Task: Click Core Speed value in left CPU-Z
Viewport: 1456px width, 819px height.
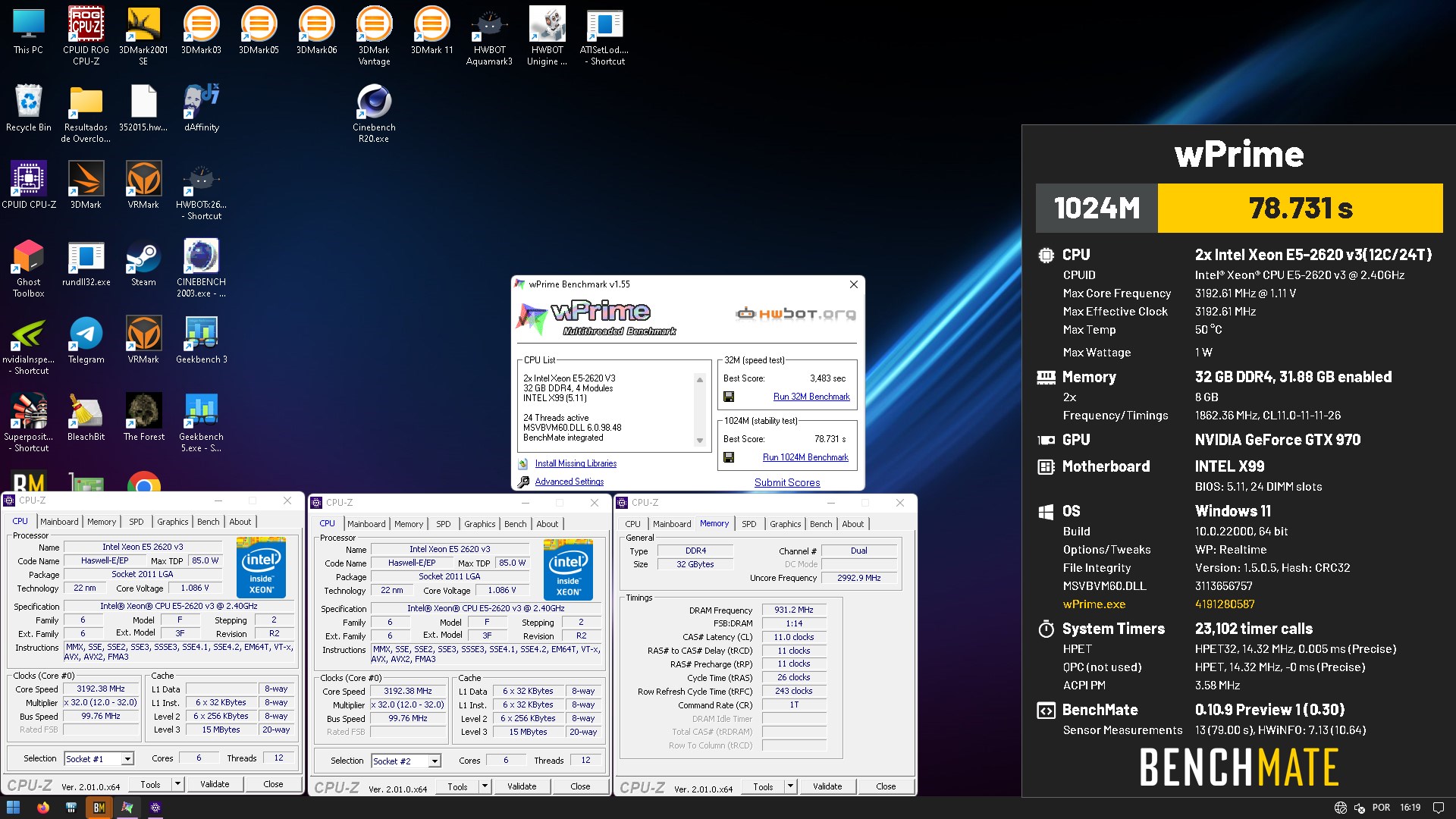Action: pos(100,689)
